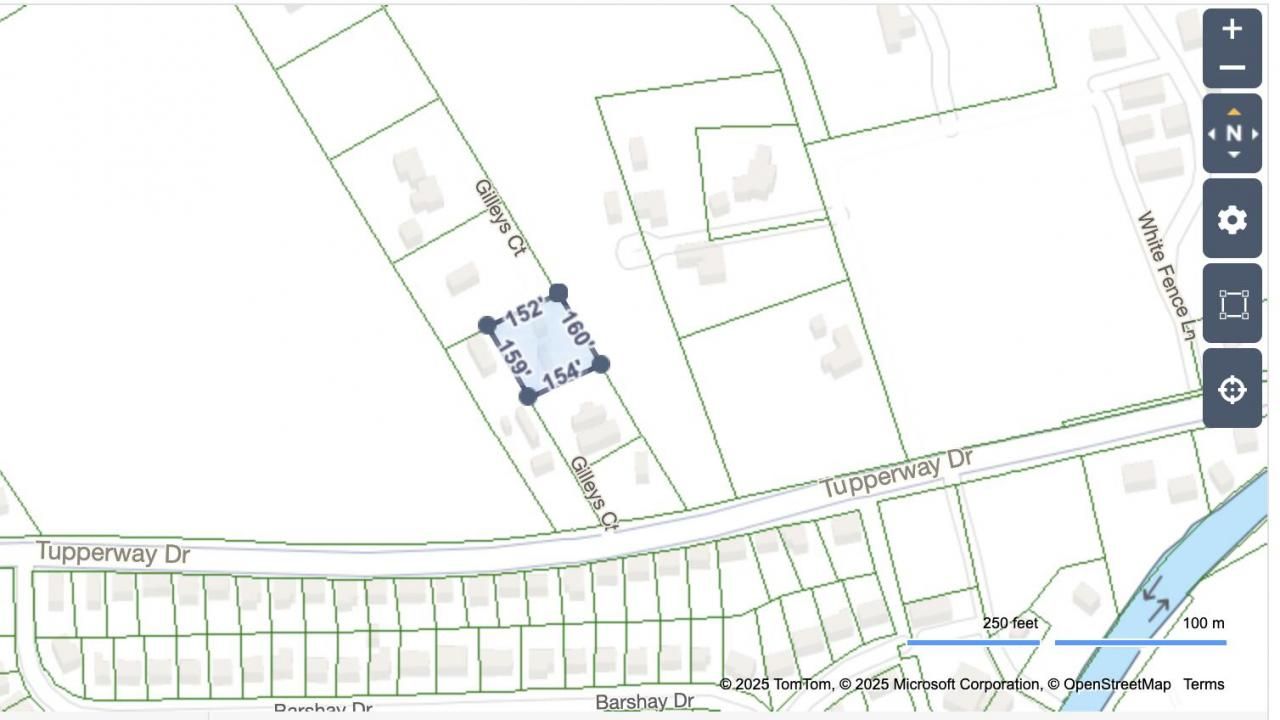
Task: Click the zoom in plus button
Action: pyautogui.click(x=1232, y=29)
